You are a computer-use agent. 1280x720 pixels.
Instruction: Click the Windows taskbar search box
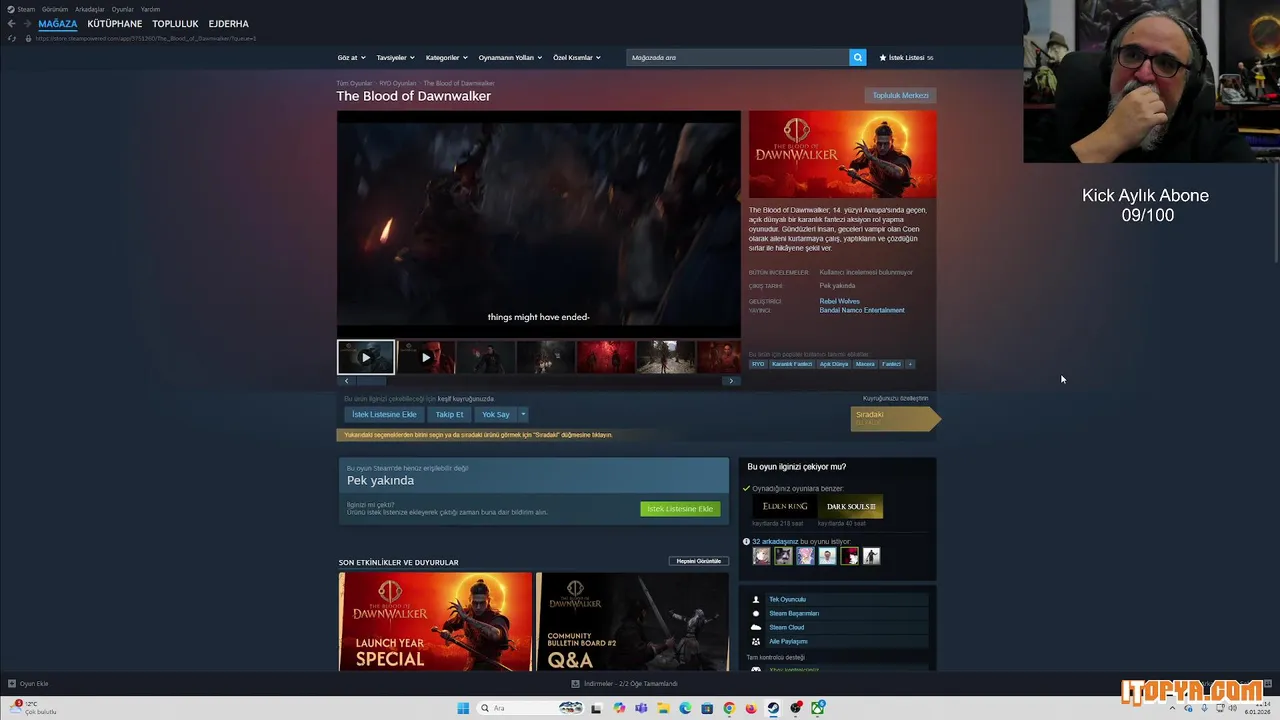tap(530, 708)
